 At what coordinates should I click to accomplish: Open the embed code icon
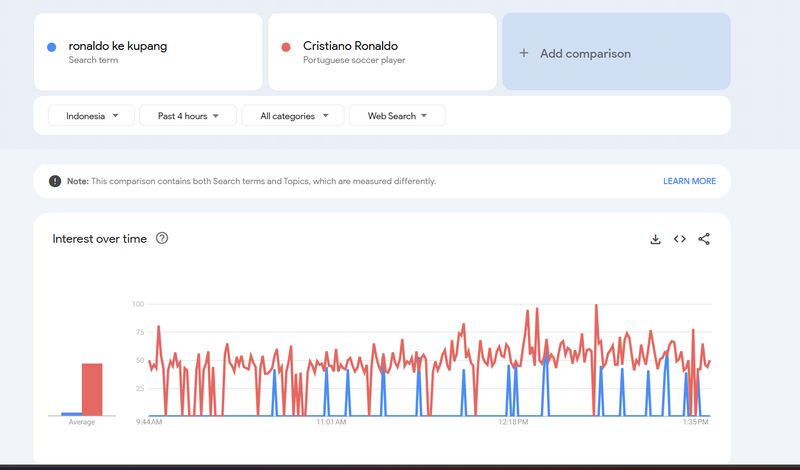click(680, 239)
